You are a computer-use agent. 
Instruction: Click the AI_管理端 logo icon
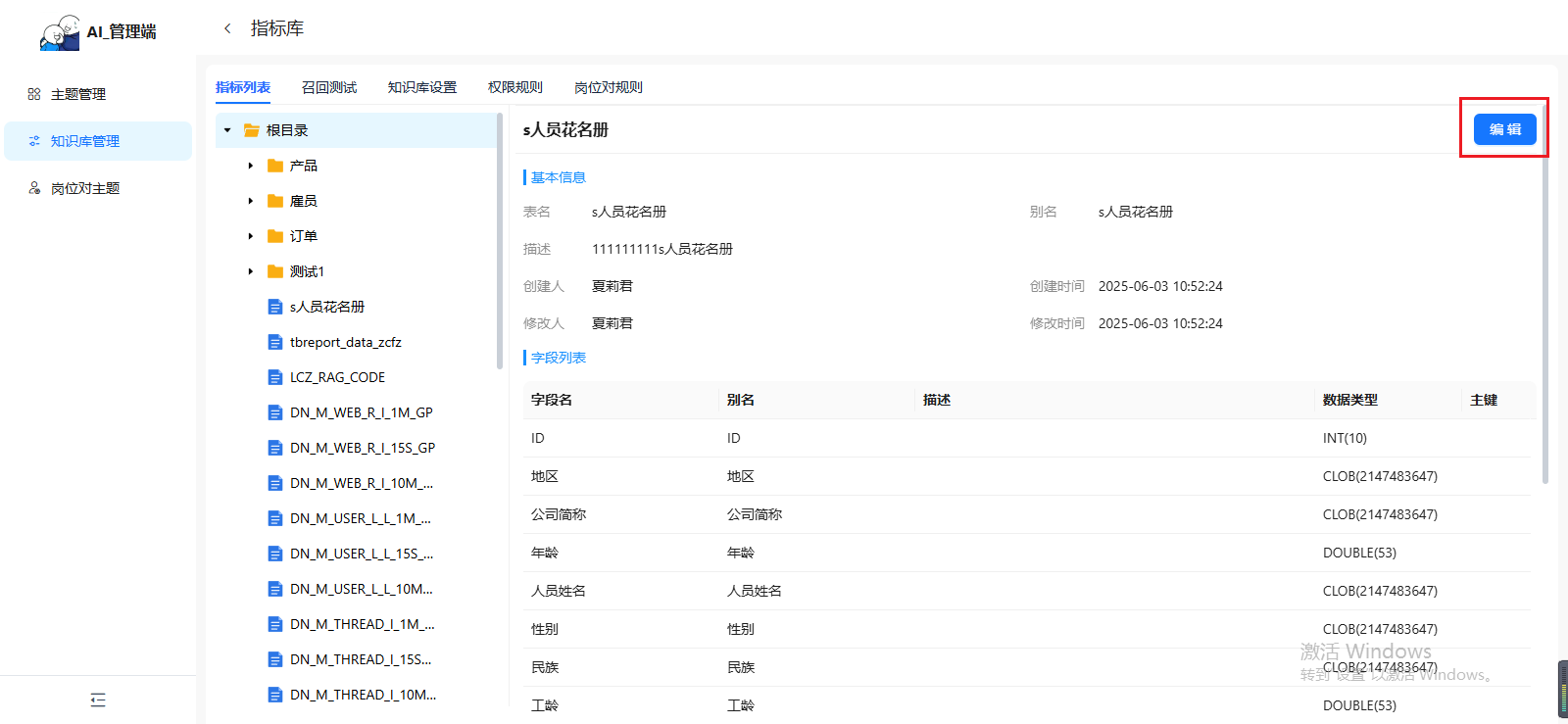60,32
